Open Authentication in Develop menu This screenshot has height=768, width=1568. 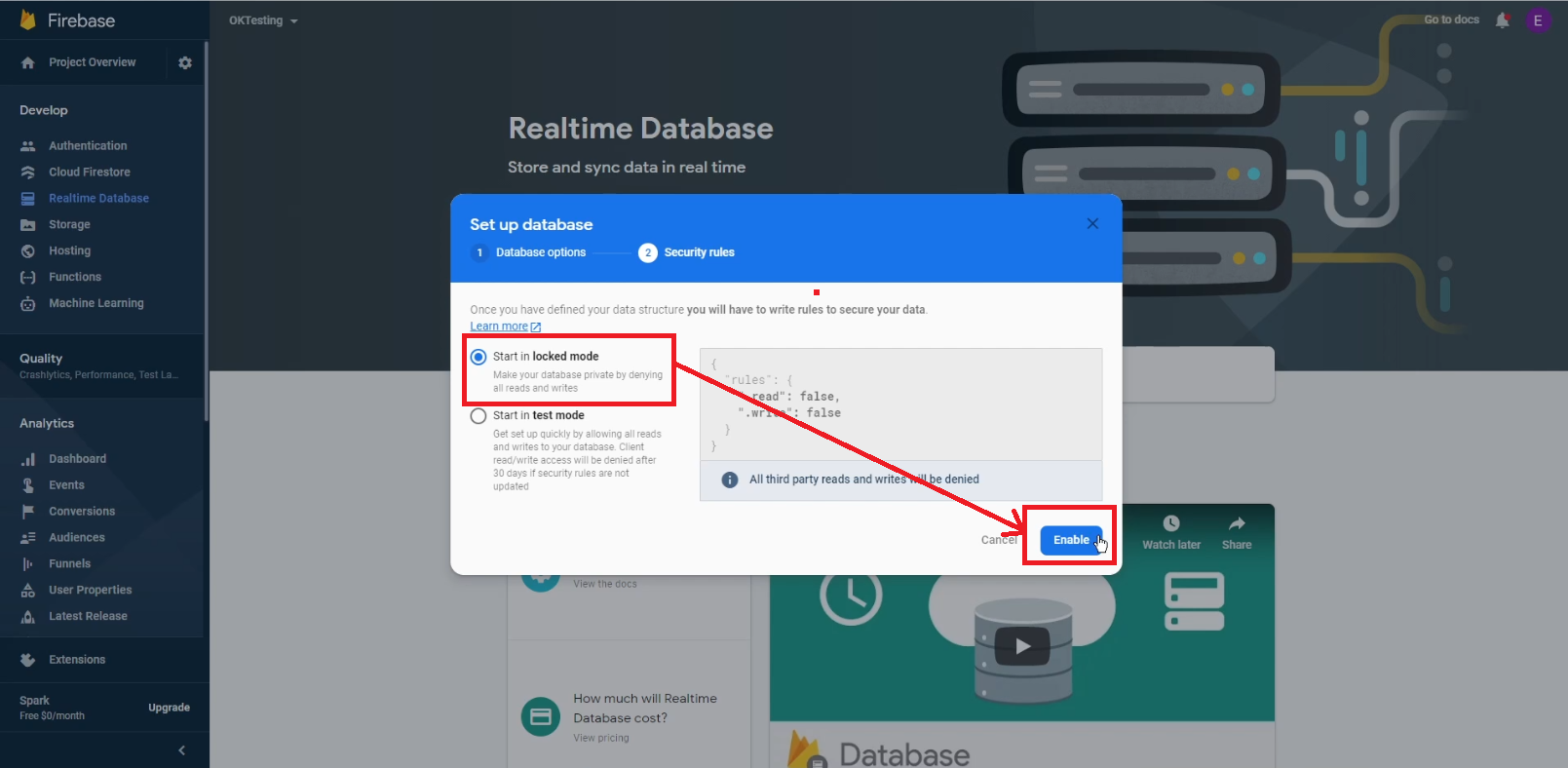click(88, 146)
